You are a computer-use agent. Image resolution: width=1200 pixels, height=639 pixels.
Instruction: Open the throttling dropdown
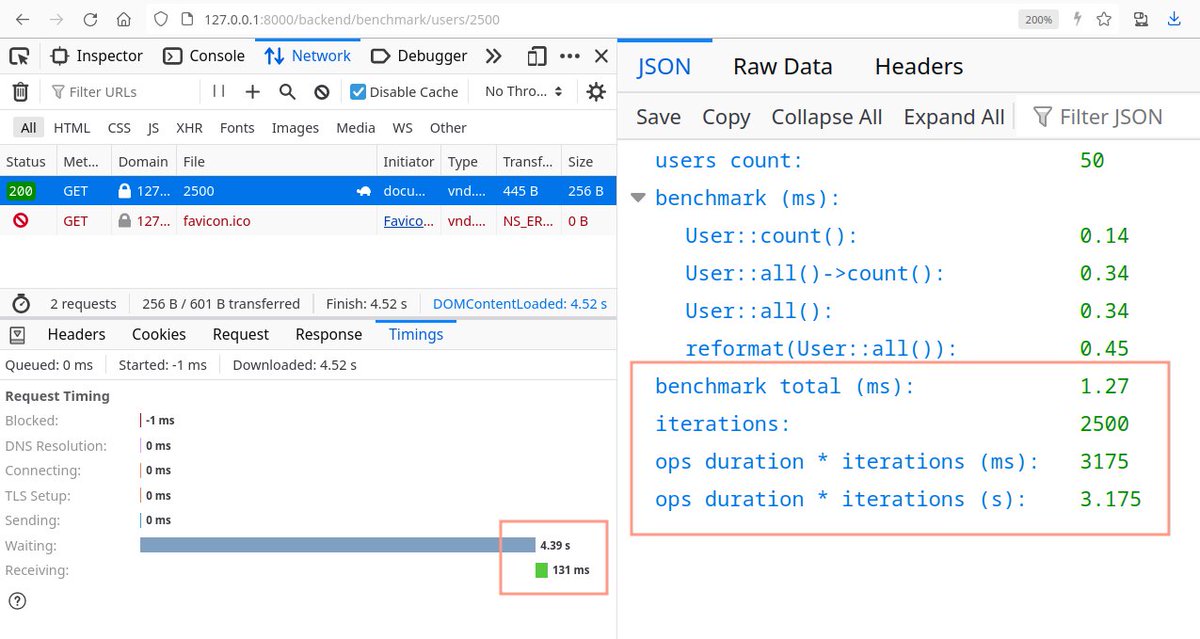(523, 92)
